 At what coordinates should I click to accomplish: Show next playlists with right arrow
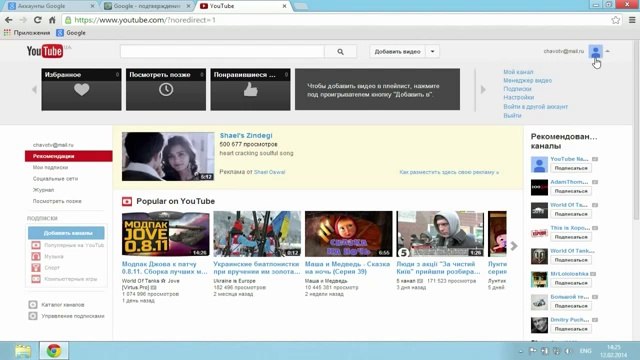tap(483, 89)
